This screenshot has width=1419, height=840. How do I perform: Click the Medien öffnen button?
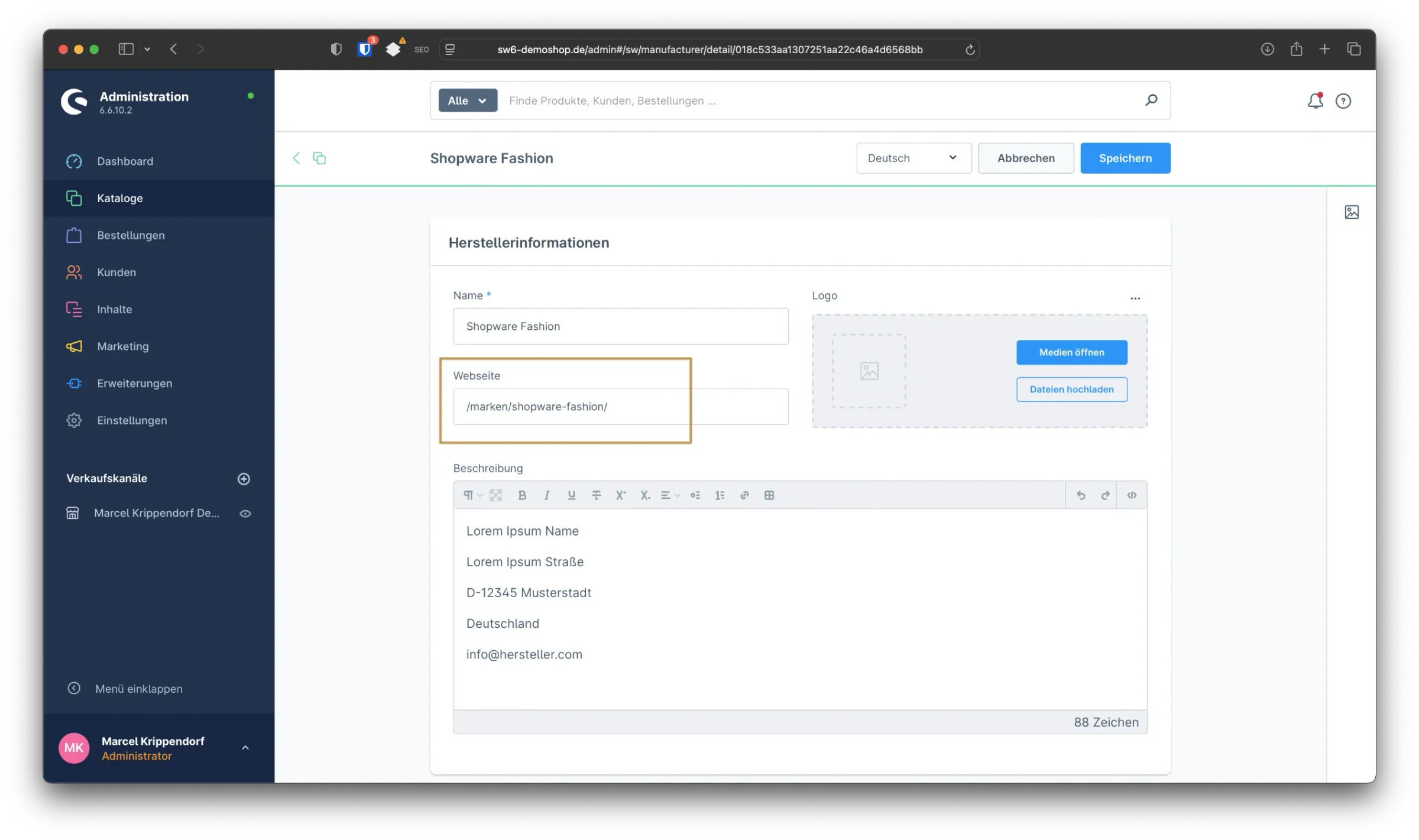tap(1071, 352)
